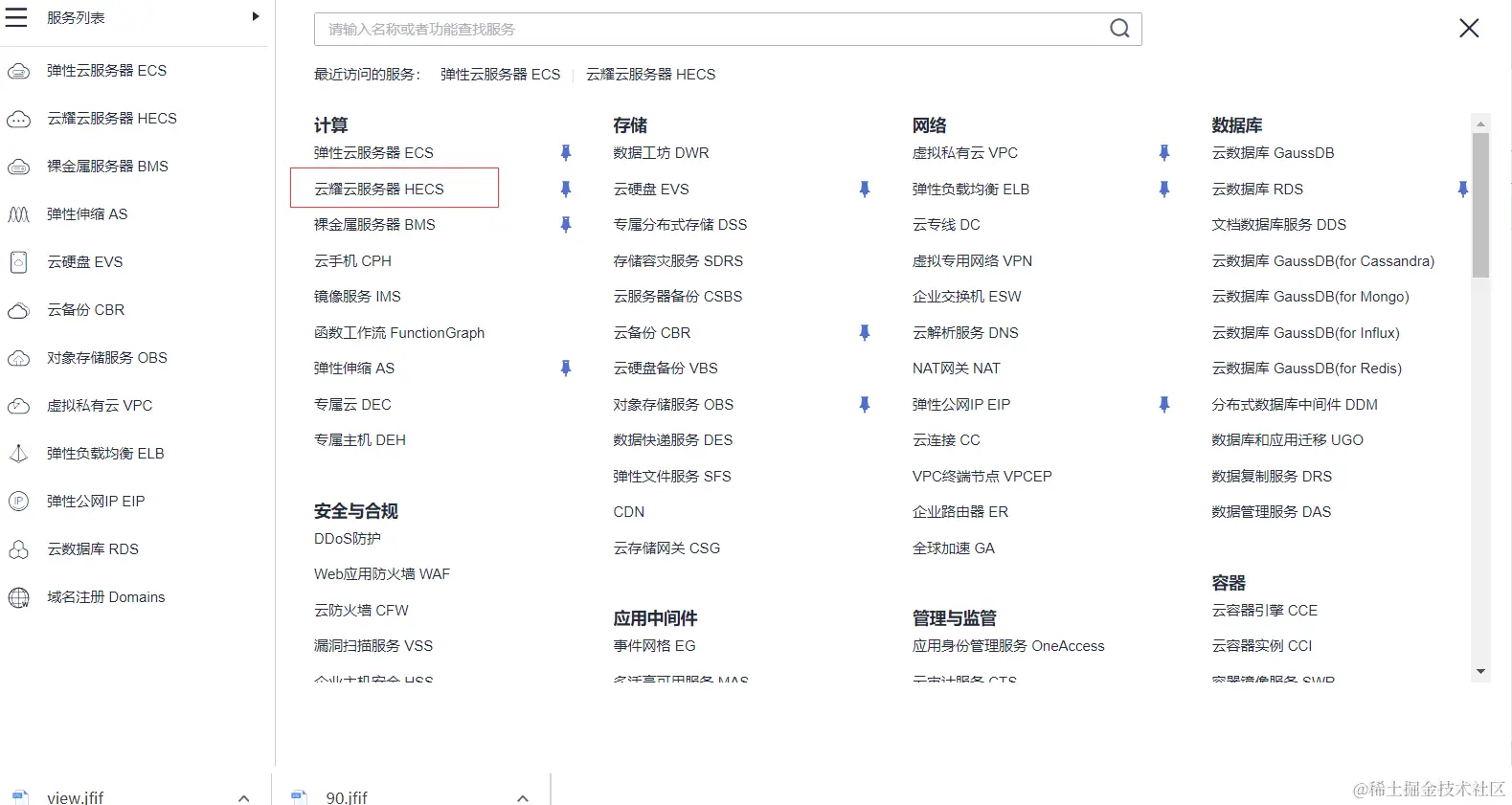The width and height of the screenshot is (1512, 805).
Task: Open 文档数据库服务 DDS service
Action: coord(1279,225)
